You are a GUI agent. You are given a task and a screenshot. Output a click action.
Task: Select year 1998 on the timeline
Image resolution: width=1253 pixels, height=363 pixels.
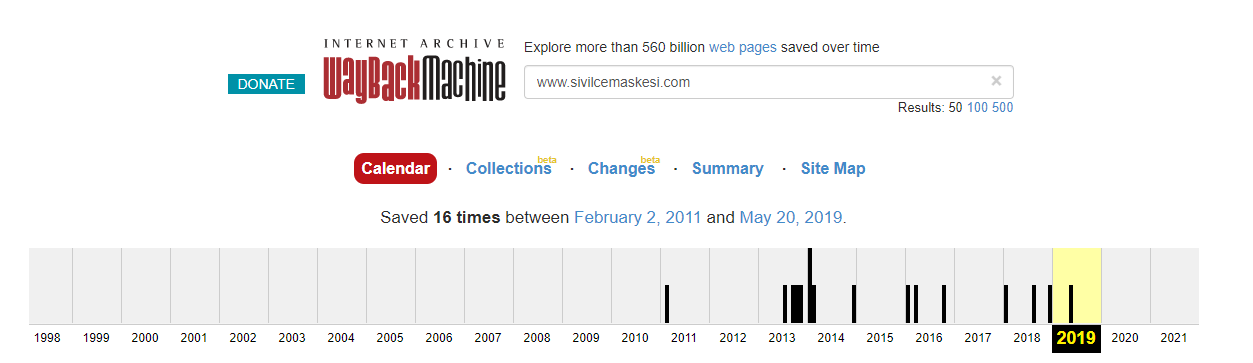click(47, 338)
